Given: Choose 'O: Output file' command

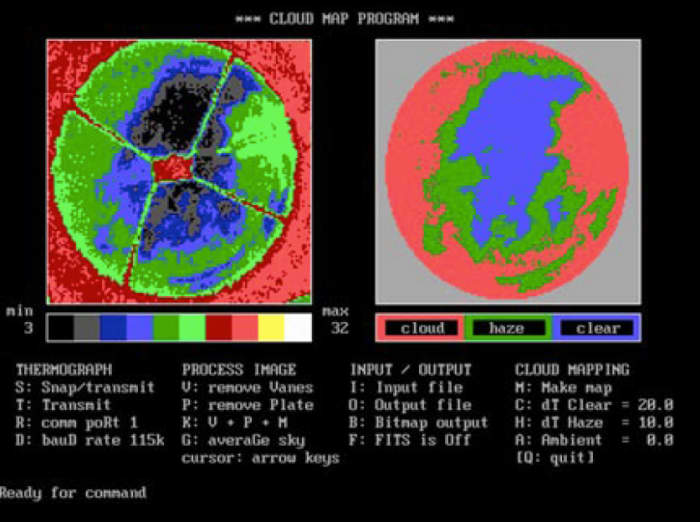Looking at the screenshot, I should click(x=410, y=405).
